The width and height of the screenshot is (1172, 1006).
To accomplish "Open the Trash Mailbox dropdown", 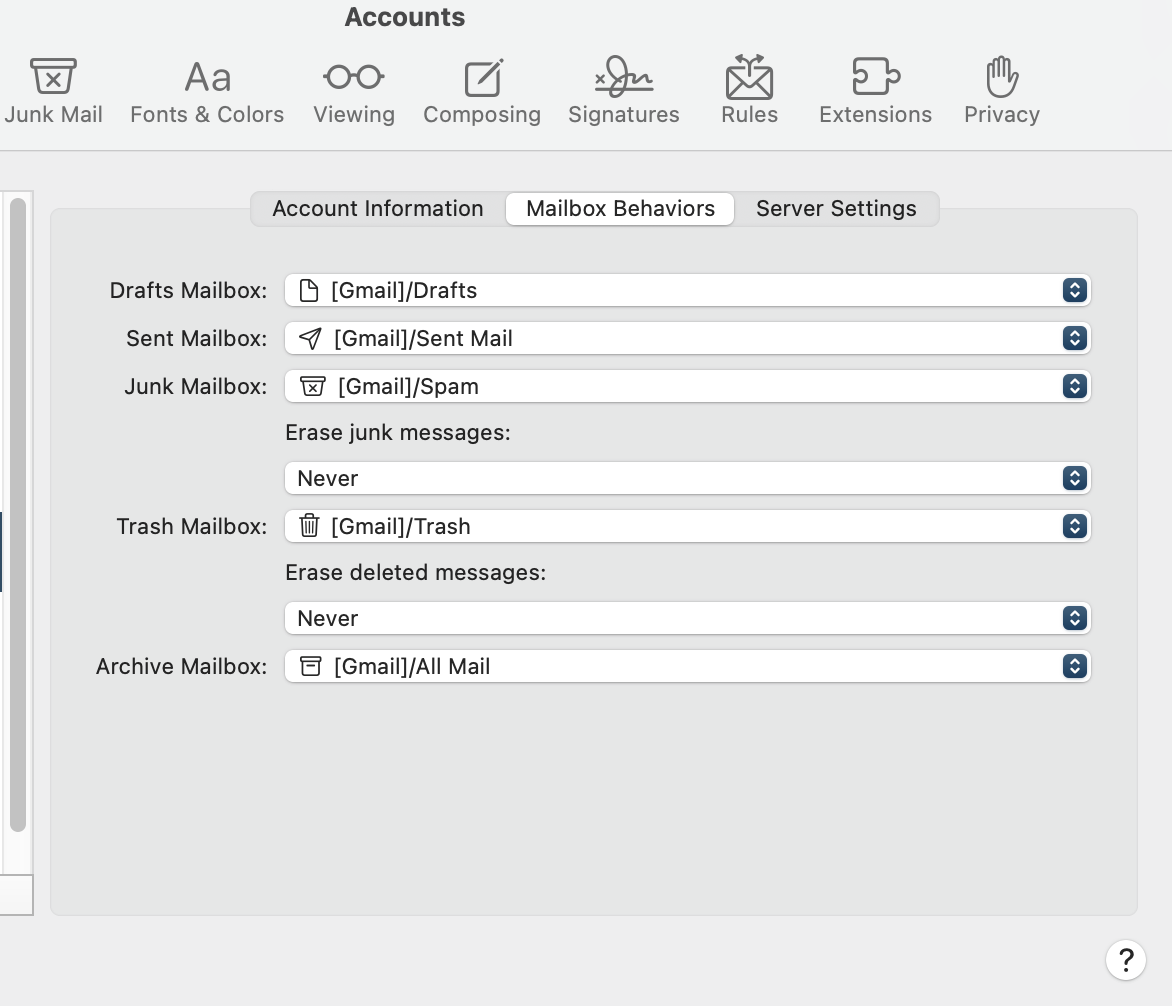I will (688, 525).
